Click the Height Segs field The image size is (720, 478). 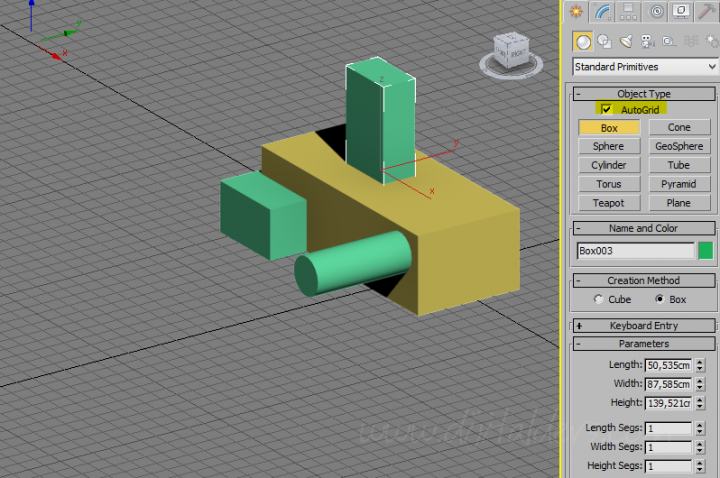668,466
